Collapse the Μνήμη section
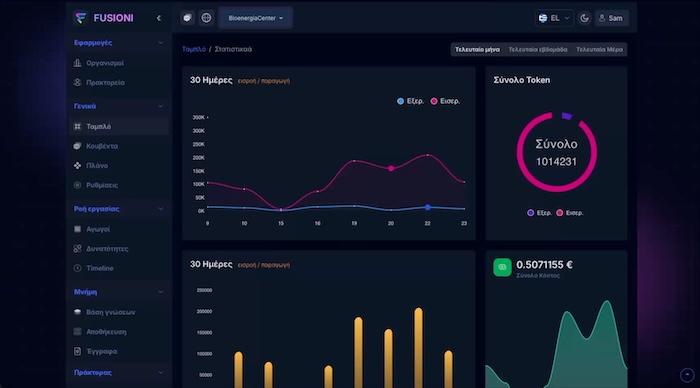Viewport: 700px width, 388px height. (160, 292)
